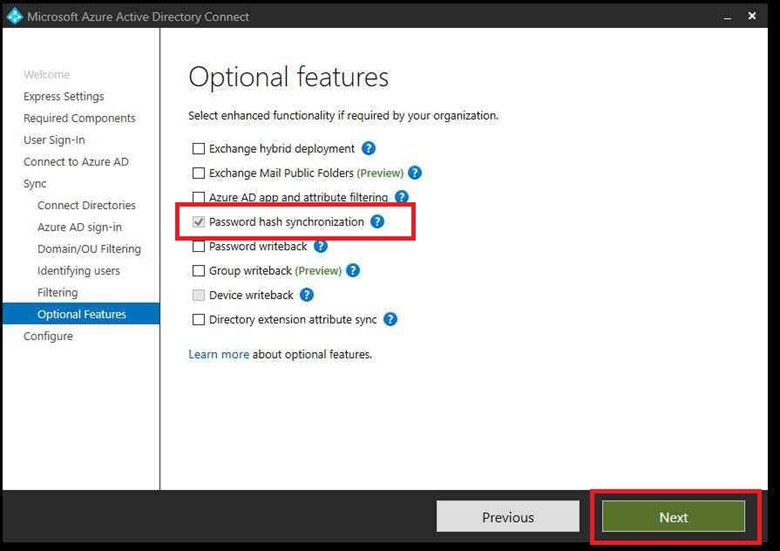The width and height of the screenshot is (780, 551).
Task: Select Domain/OU Filtering in sidebar
Action: (89, 249)
